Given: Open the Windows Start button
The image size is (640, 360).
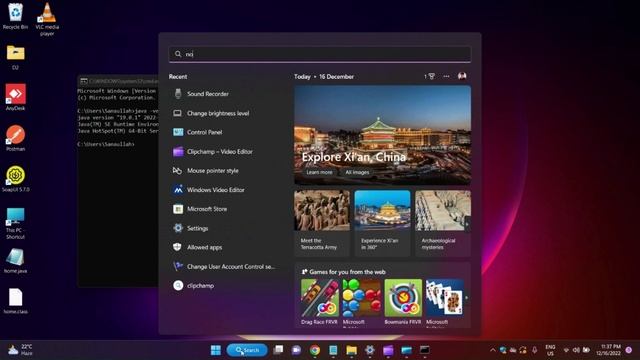Looking at the screenshot, I should pyautogui.click(x=216, y=350).
